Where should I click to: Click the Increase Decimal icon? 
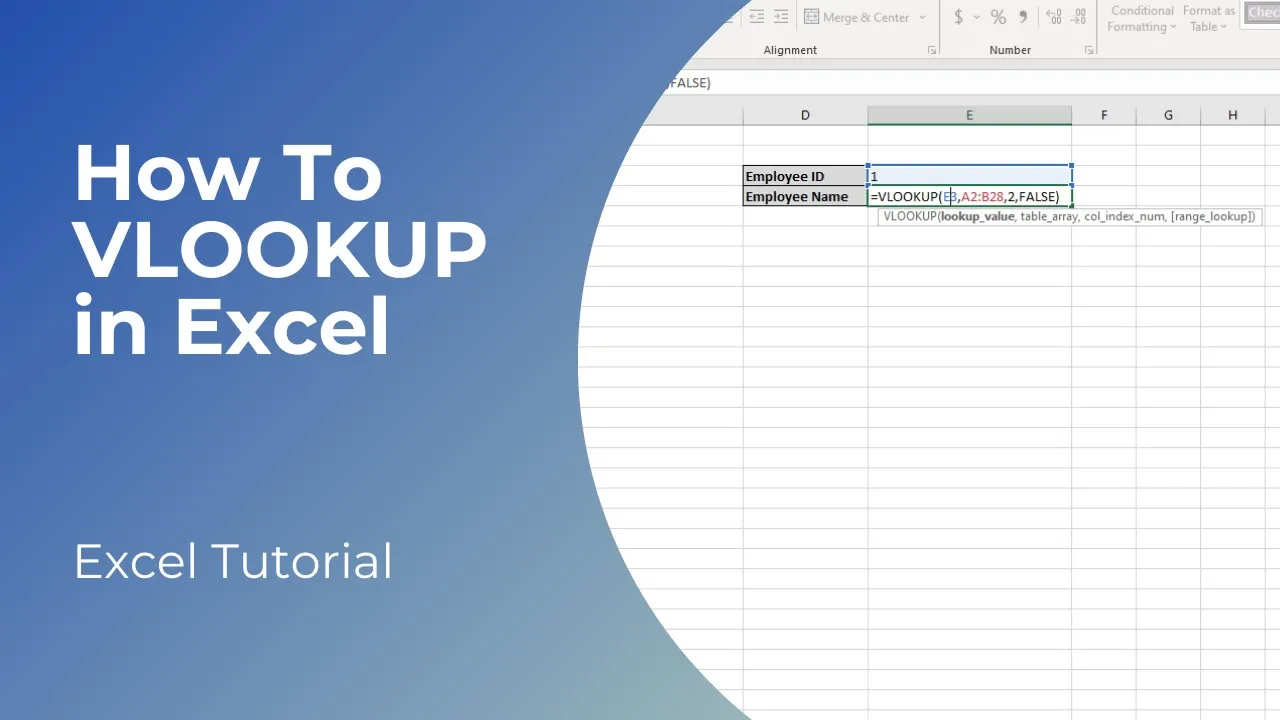click(1054, 17)
